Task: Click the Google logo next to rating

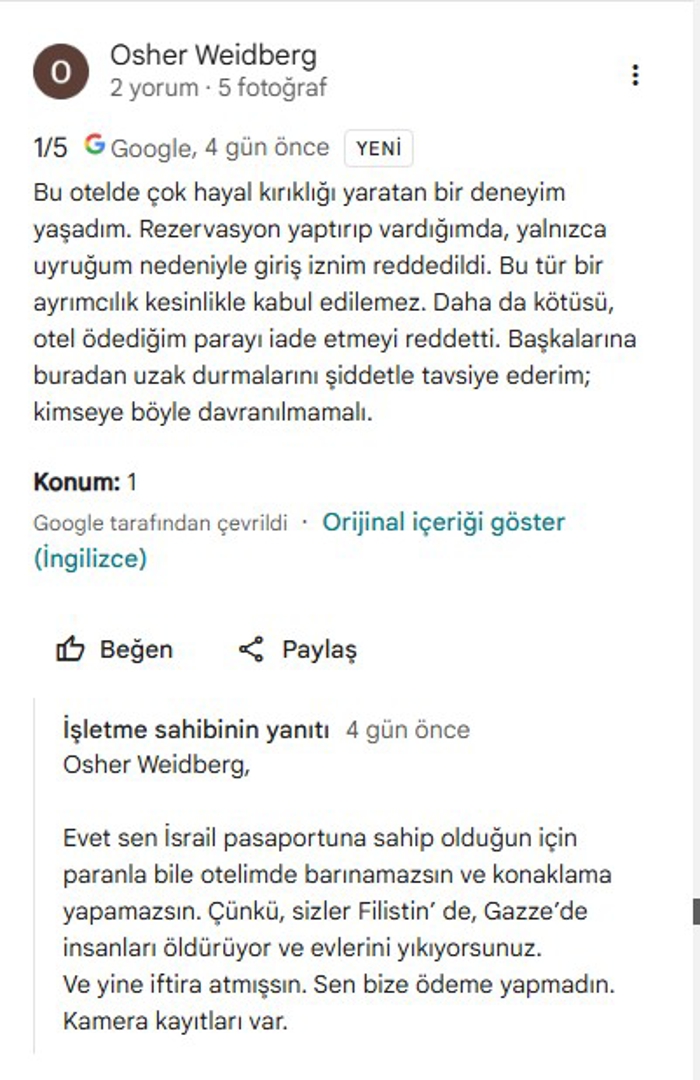Action: (95, 145)
